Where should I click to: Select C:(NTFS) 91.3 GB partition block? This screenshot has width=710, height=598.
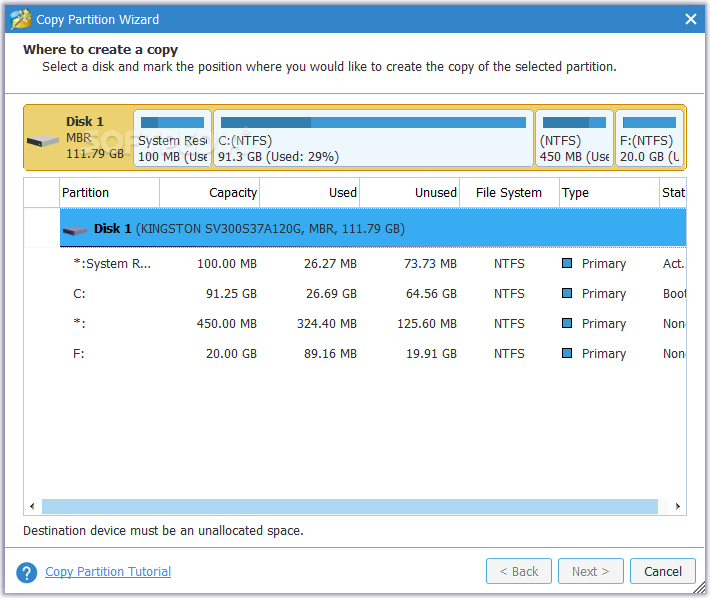(x=373, y=138)
